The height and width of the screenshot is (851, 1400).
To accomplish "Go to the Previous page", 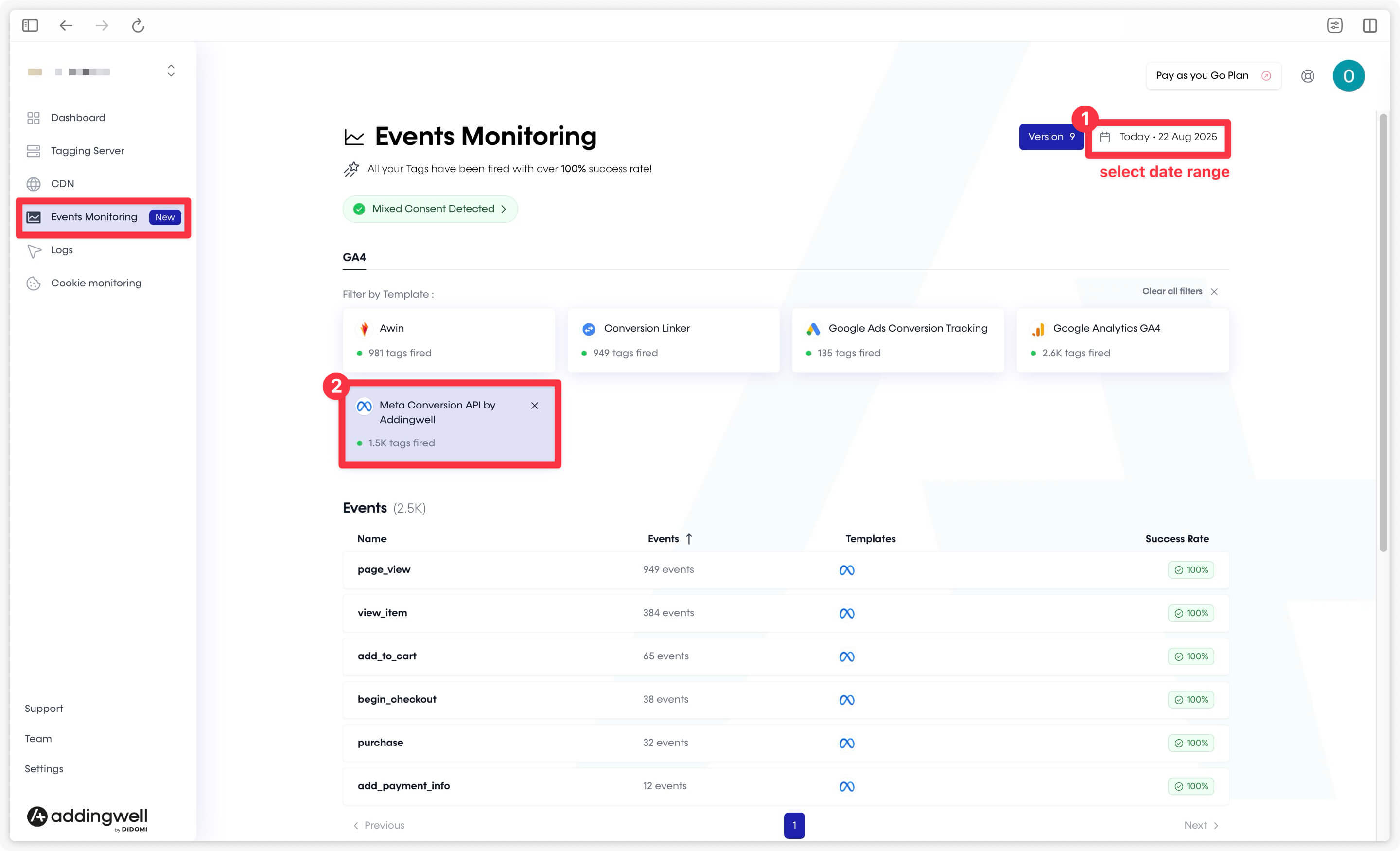I will coord(378,825).
